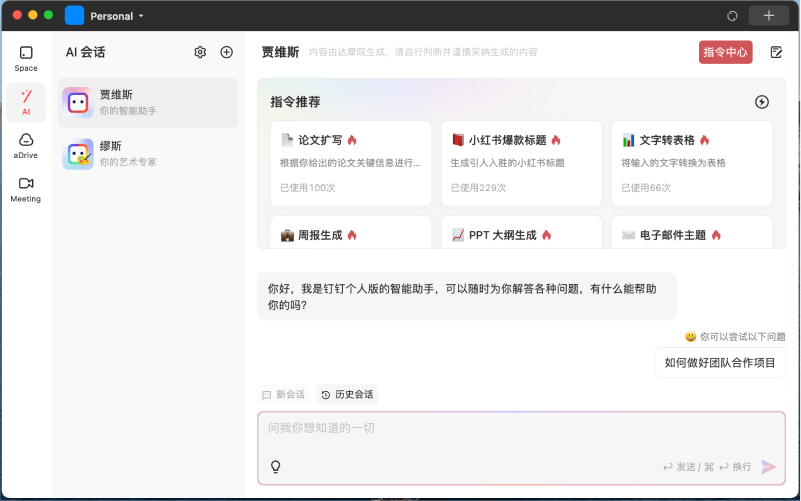Click the refresh icon in title bar
This screenshot has height=501, width=801.
(x=732, y=16)
